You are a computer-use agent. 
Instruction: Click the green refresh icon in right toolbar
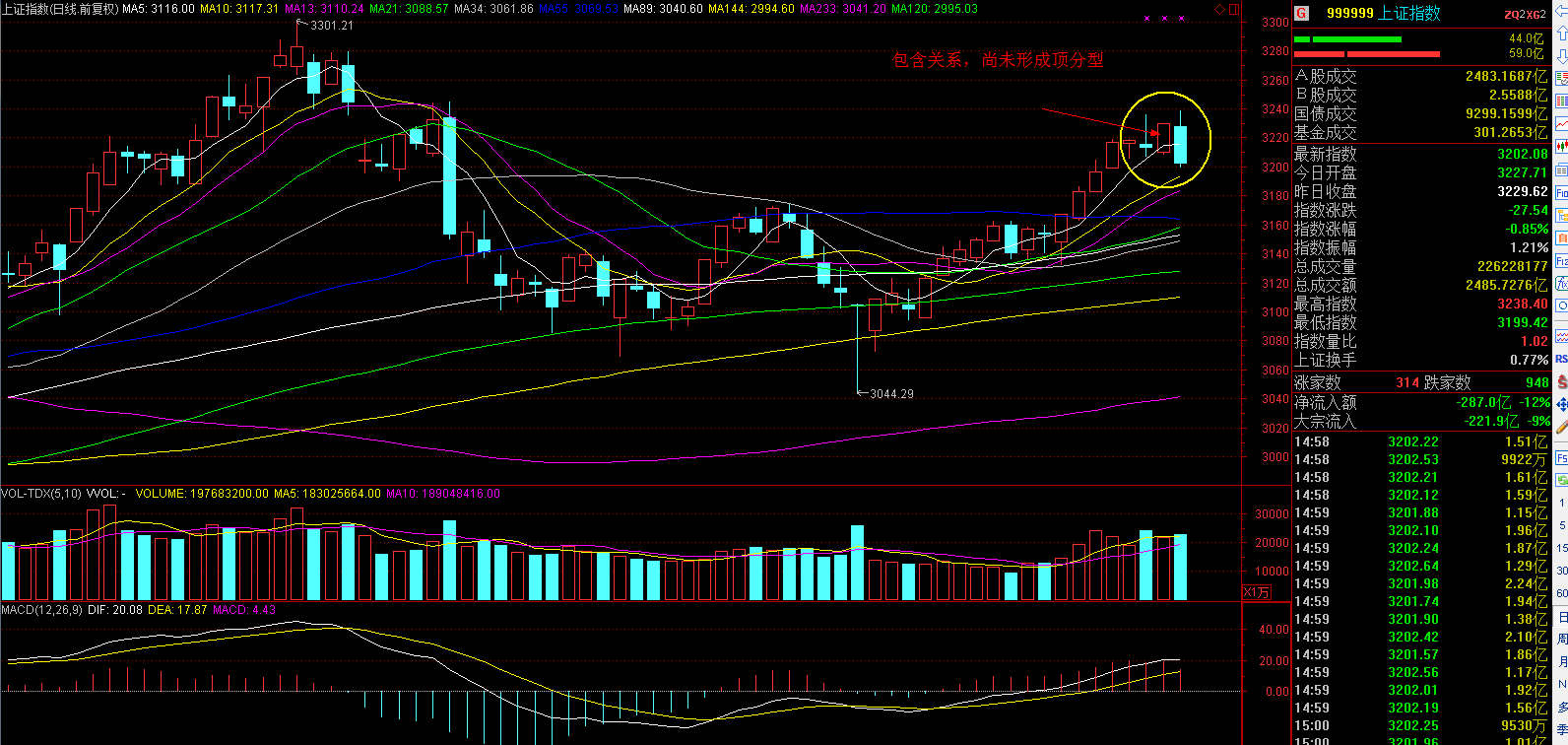tap(1561, 480)
